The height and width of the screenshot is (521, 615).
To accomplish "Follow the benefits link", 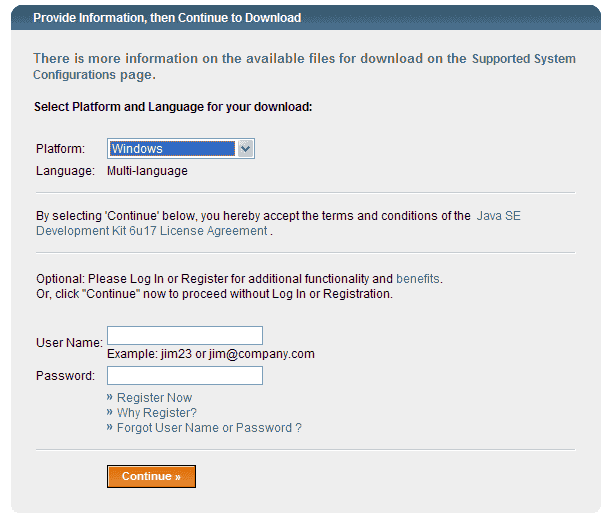I will pyautogui.click(x=418, y=279).
